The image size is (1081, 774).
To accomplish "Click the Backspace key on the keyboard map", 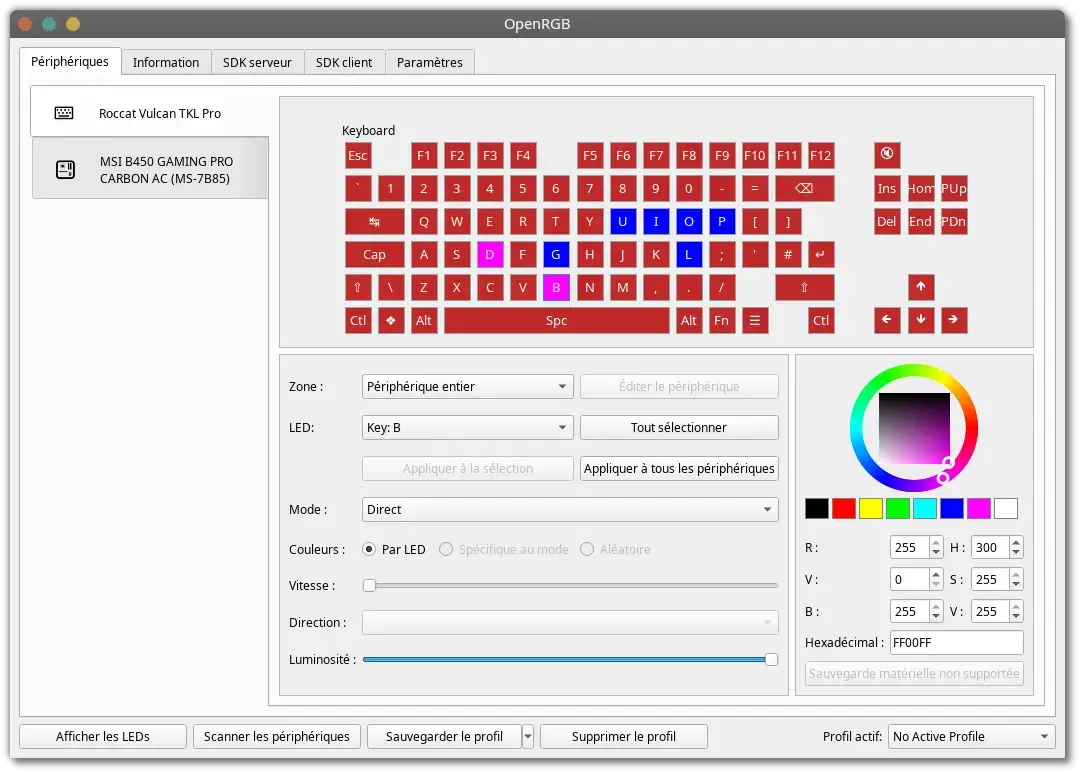I will [x=805, y=188].
